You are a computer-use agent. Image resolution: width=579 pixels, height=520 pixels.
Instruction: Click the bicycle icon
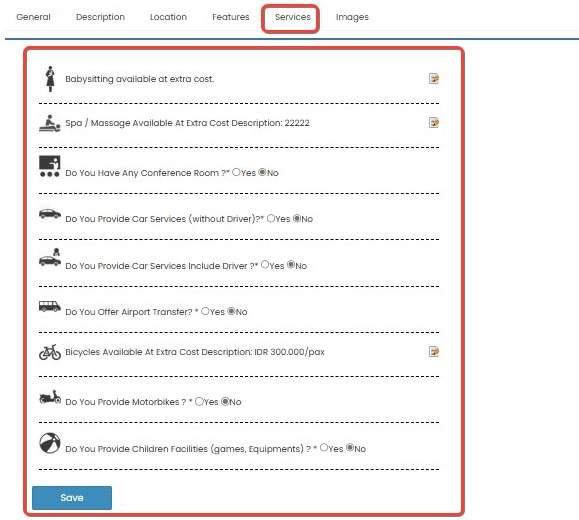[50, 352]
